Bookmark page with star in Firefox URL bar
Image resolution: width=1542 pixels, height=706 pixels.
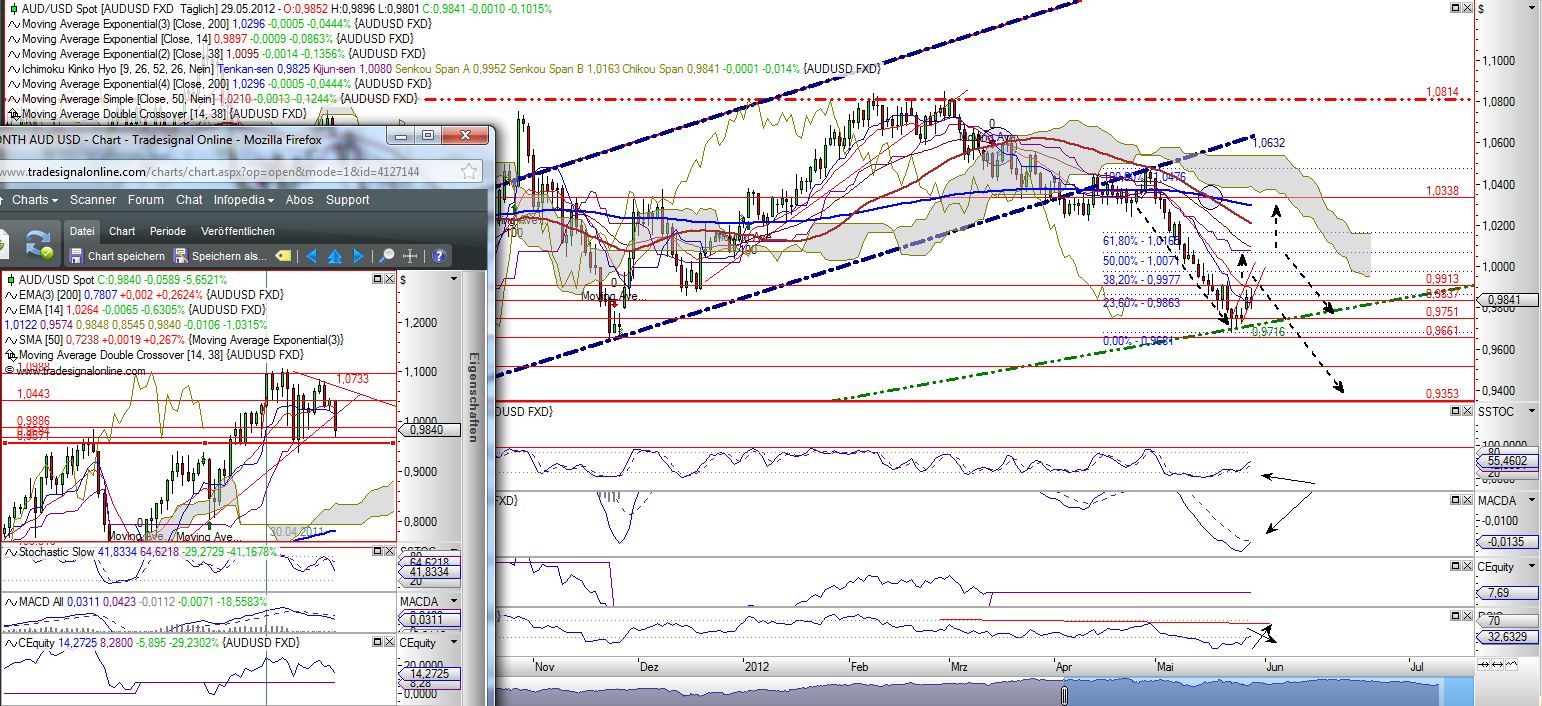[x=469, y=171]
